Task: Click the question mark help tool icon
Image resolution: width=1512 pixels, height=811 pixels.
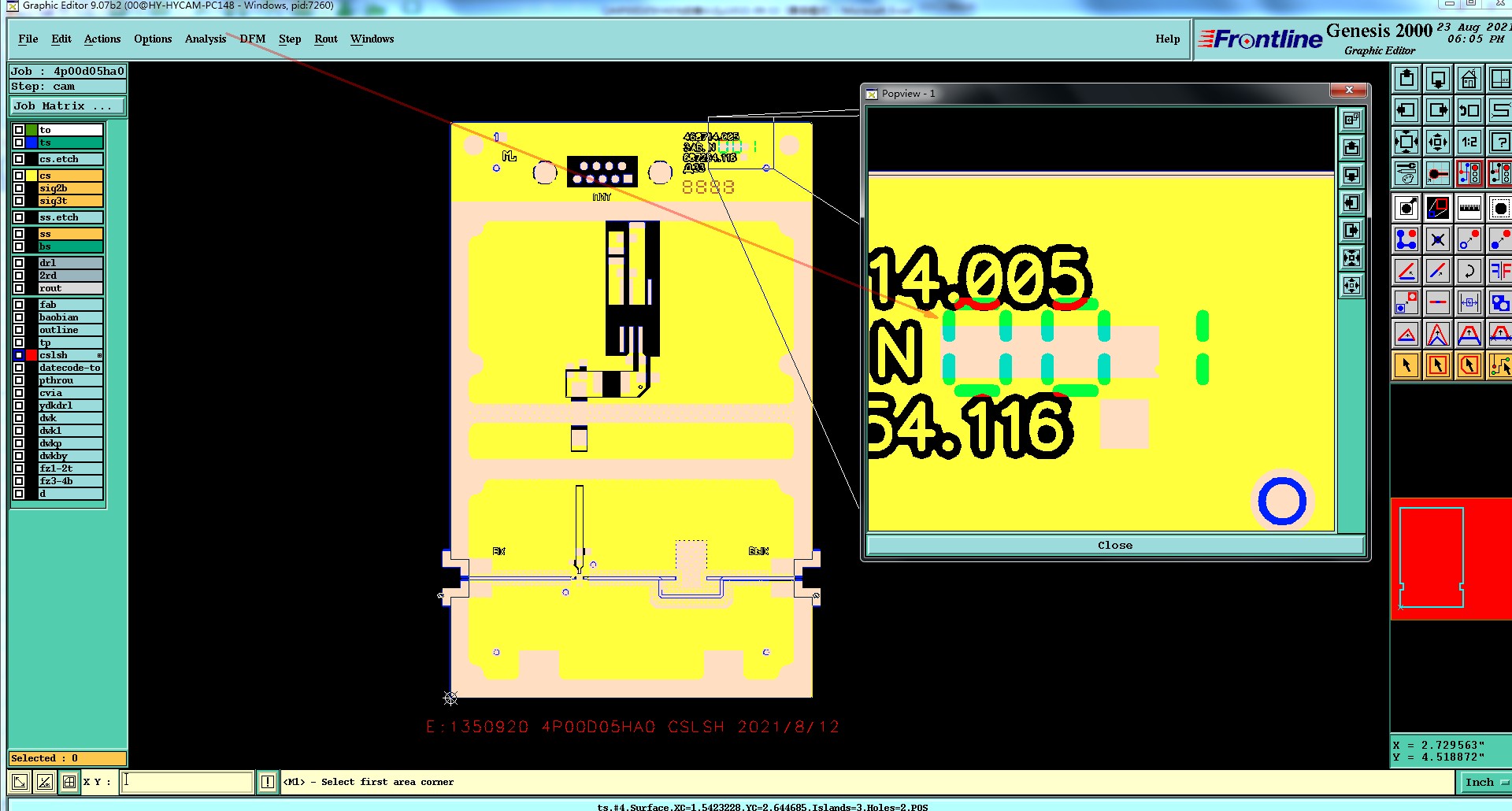Action: tap(1500, 143)
